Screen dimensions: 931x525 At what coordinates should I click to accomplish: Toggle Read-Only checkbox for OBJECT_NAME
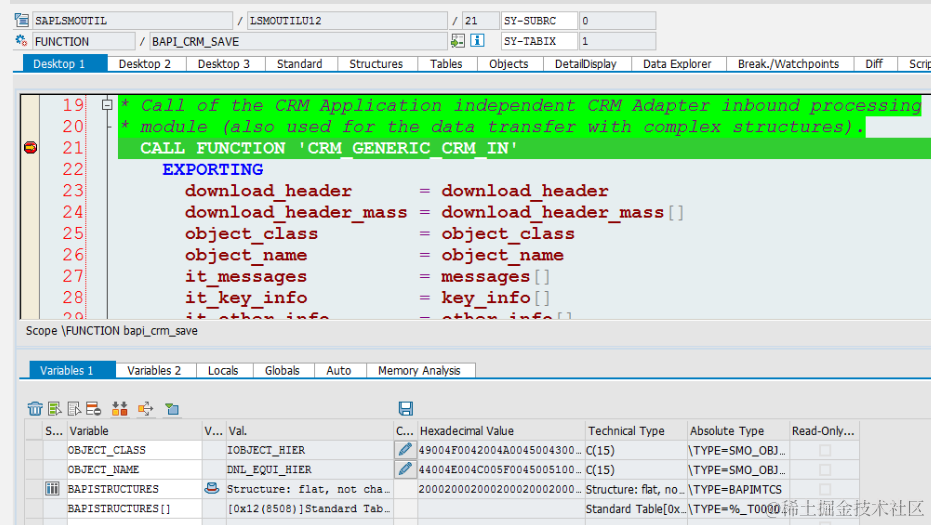pyautogui.click(x=825, y=470)
